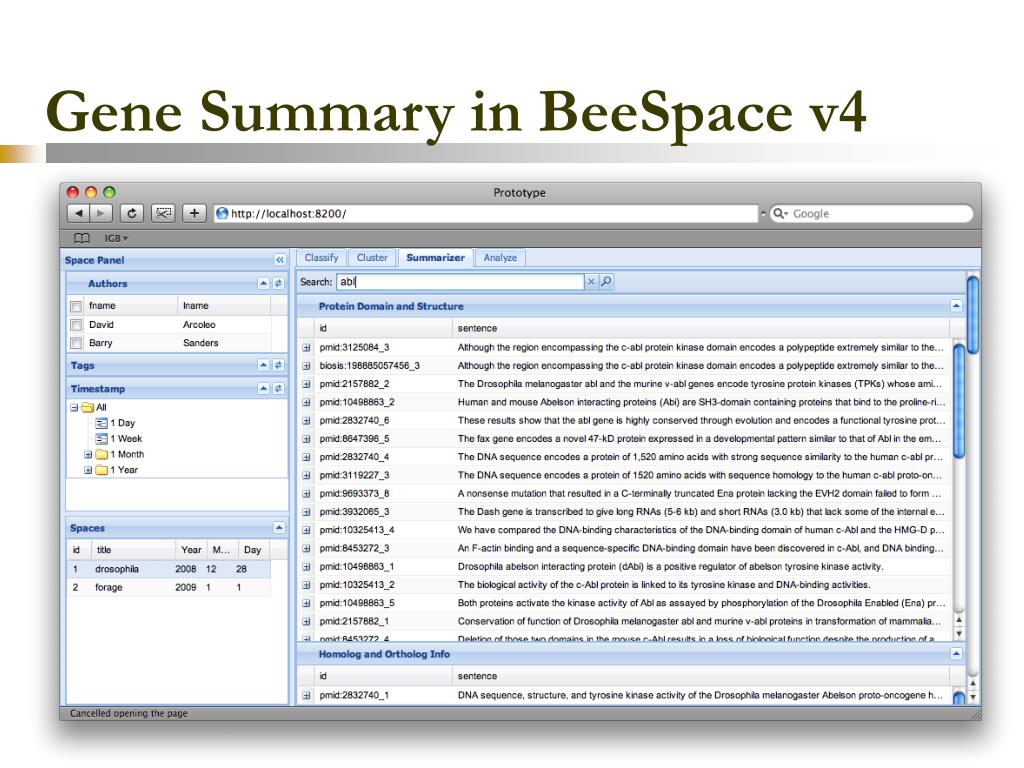The height and width of the screenshot is (768, 1024).
Task: Click the Protein list scroll down arrow
Action: coord(959,633)
